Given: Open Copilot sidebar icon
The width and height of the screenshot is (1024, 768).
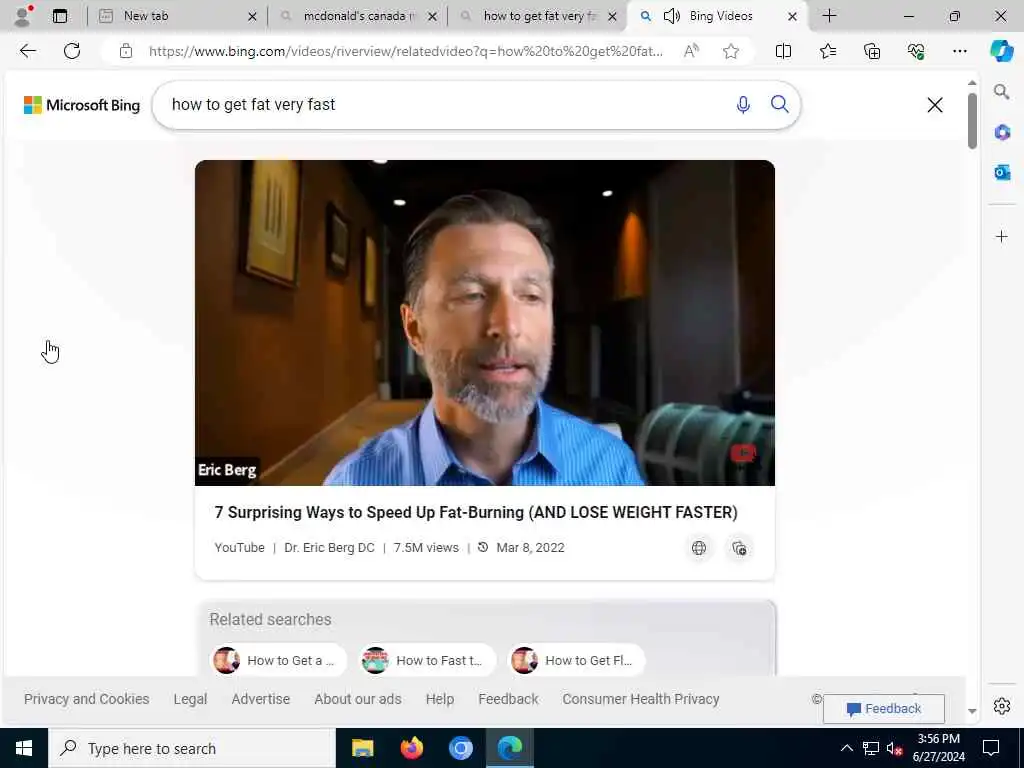Looking at the screenshot, I should point(1001,51).
